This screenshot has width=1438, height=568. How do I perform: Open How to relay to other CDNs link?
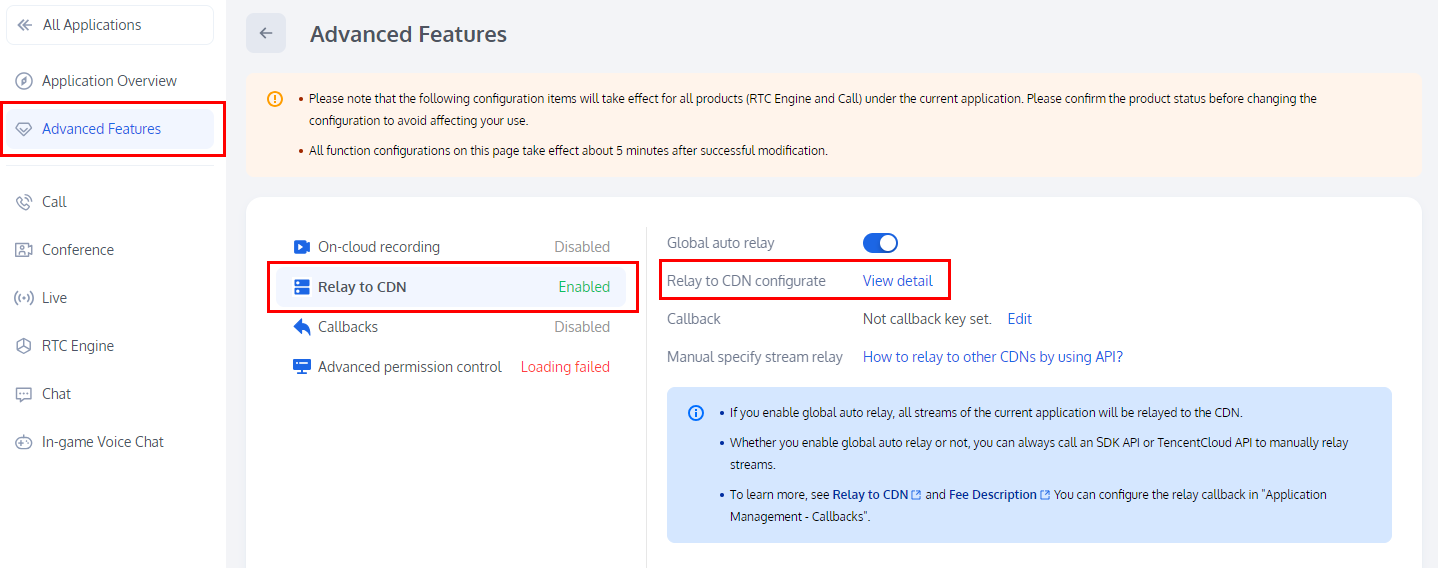(992, 357)
